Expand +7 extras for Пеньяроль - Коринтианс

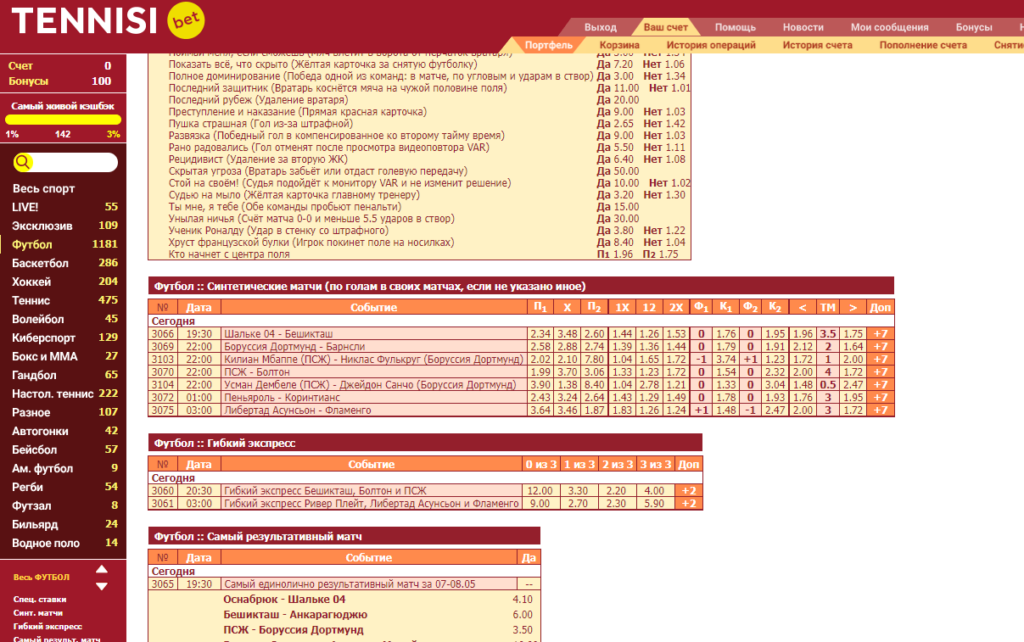tap(880, 397)
